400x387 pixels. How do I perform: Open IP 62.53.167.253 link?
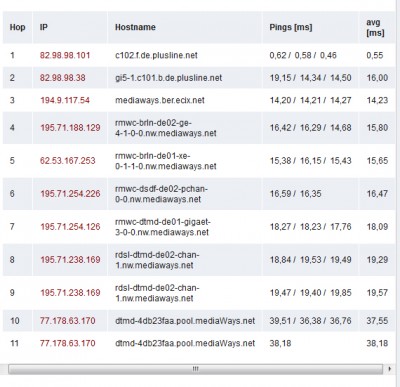click(x=68, y=161)
